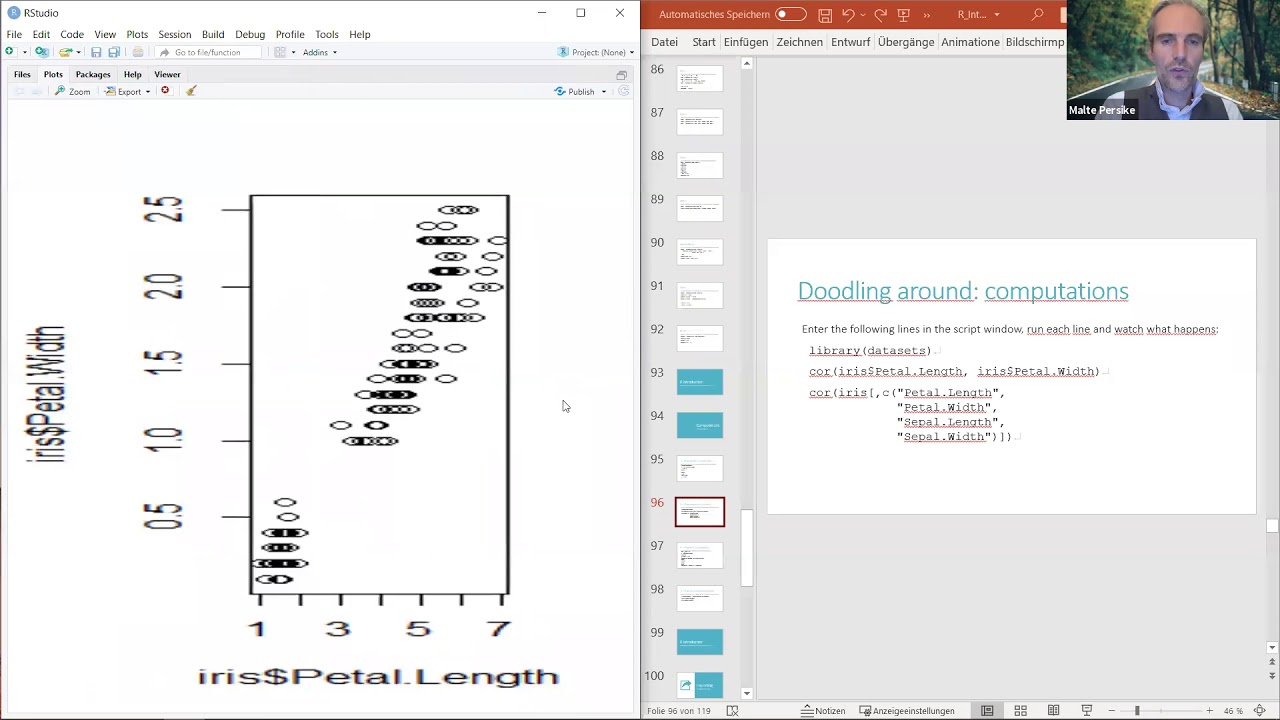Open the Session menu in RStudio
1280x720 pixels.
[174, 34]
